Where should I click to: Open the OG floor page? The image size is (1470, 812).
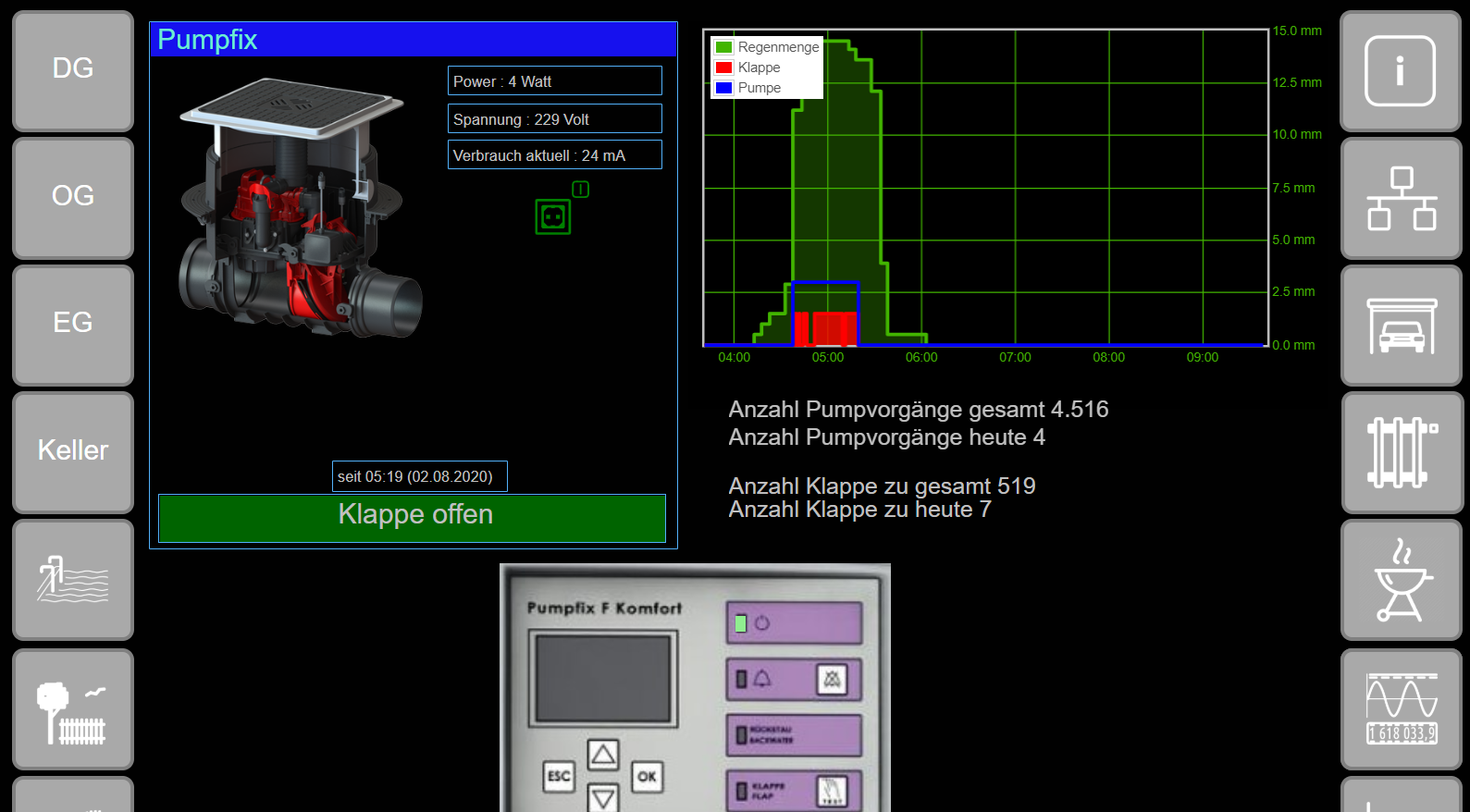coord(73,198)
